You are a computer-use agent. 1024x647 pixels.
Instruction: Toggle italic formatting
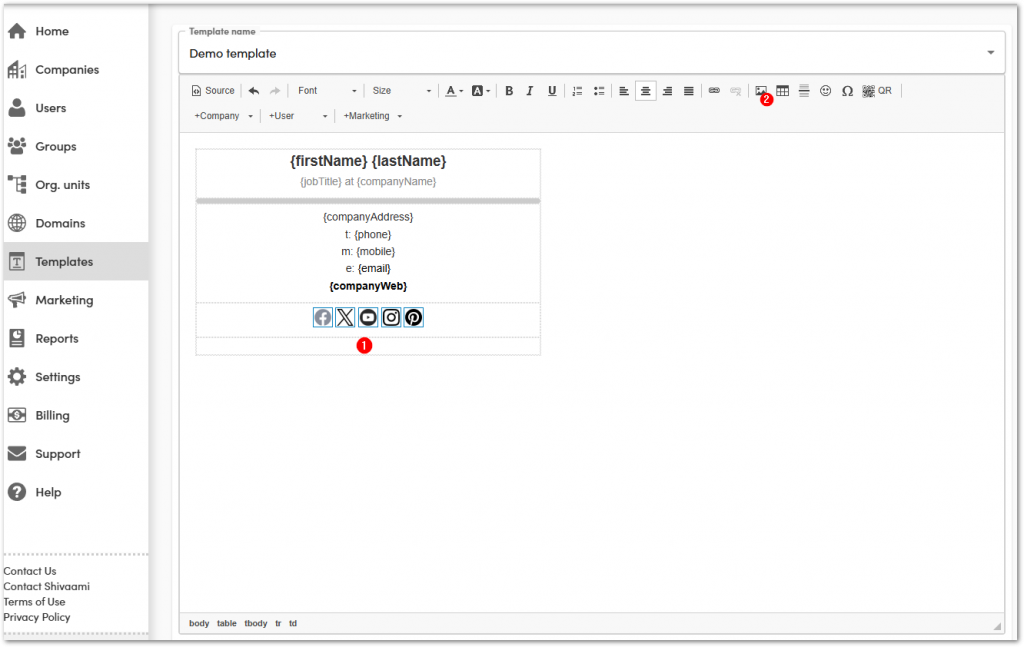click(x=530, y=90)
